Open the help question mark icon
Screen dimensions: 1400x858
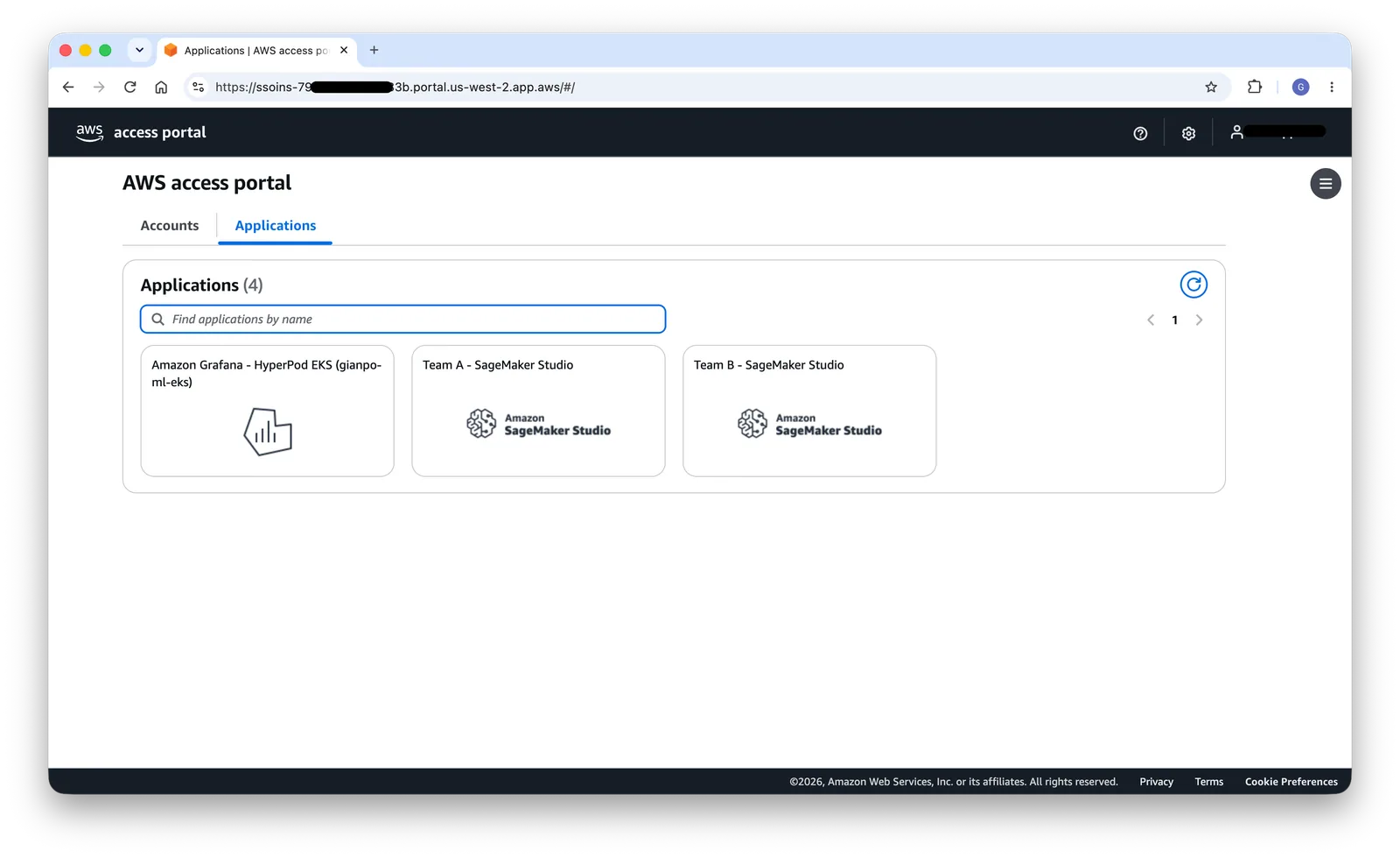(x=1140, y=133)
